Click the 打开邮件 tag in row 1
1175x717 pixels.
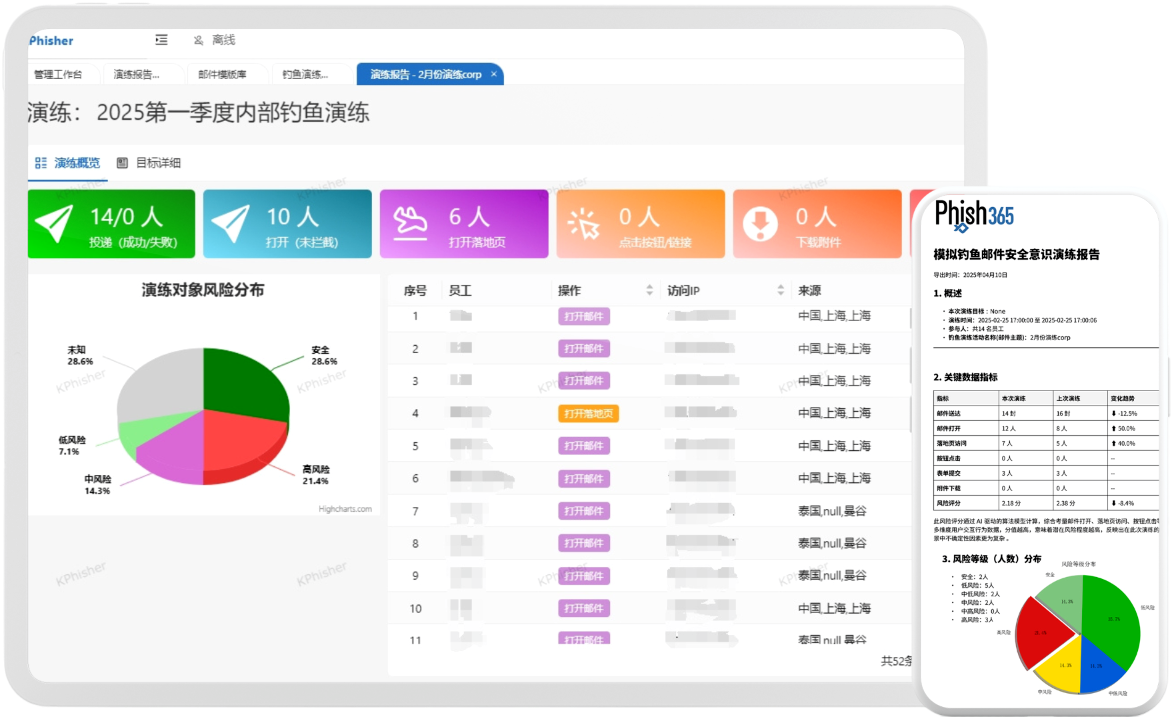(x=584, y=317)
